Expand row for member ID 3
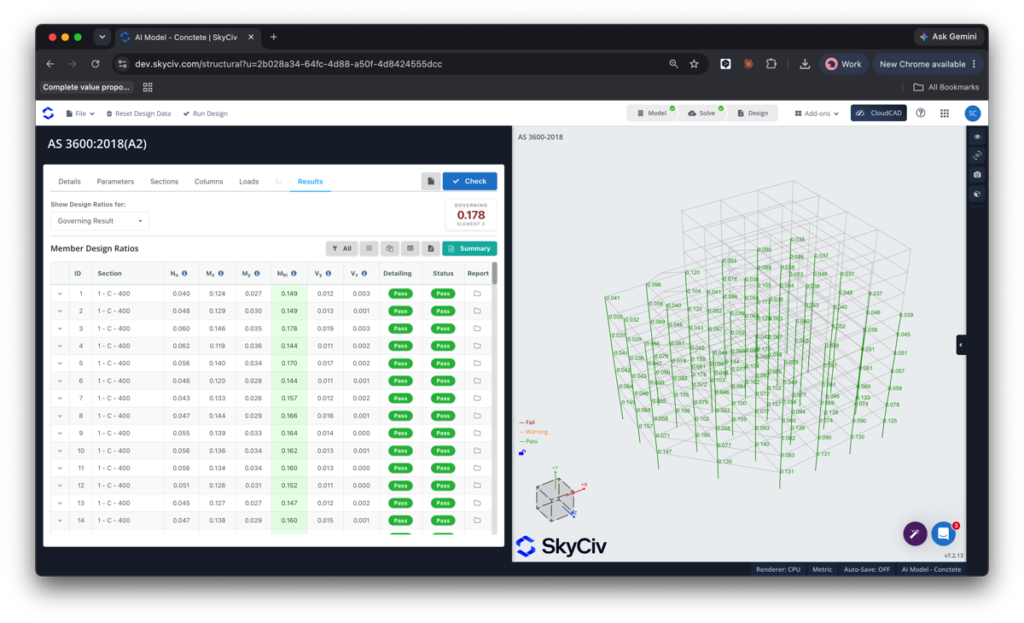The height and width of the screenshot is (623, 1024). point(60,328)
